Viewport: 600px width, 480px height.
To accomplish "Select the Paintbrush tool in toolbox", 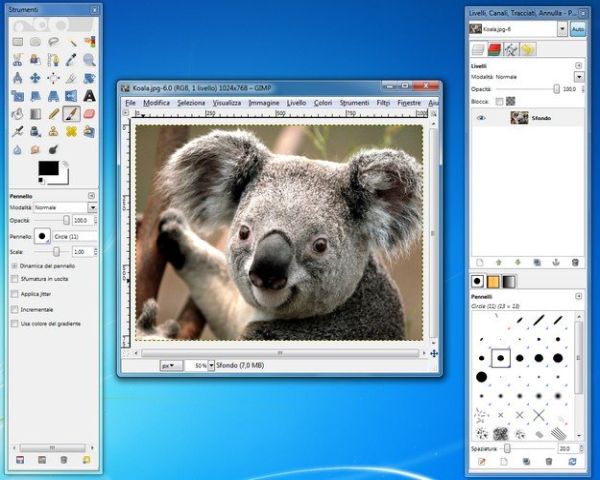I will pos(71,113).
